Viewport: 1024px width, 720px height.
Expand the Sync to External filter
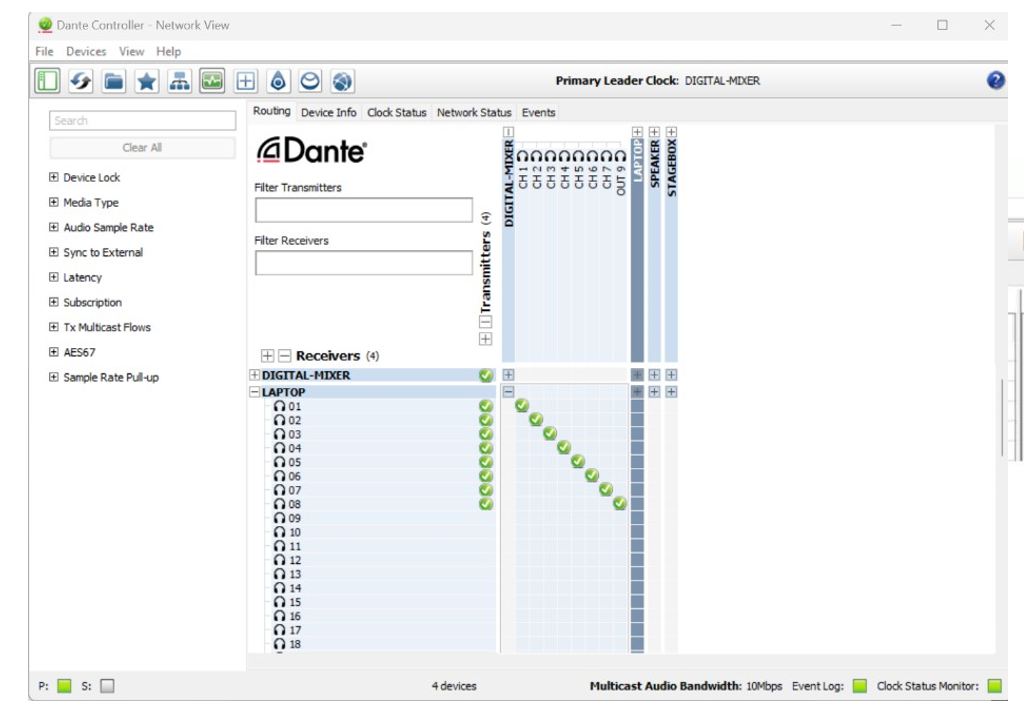click(x=54, y=252)
